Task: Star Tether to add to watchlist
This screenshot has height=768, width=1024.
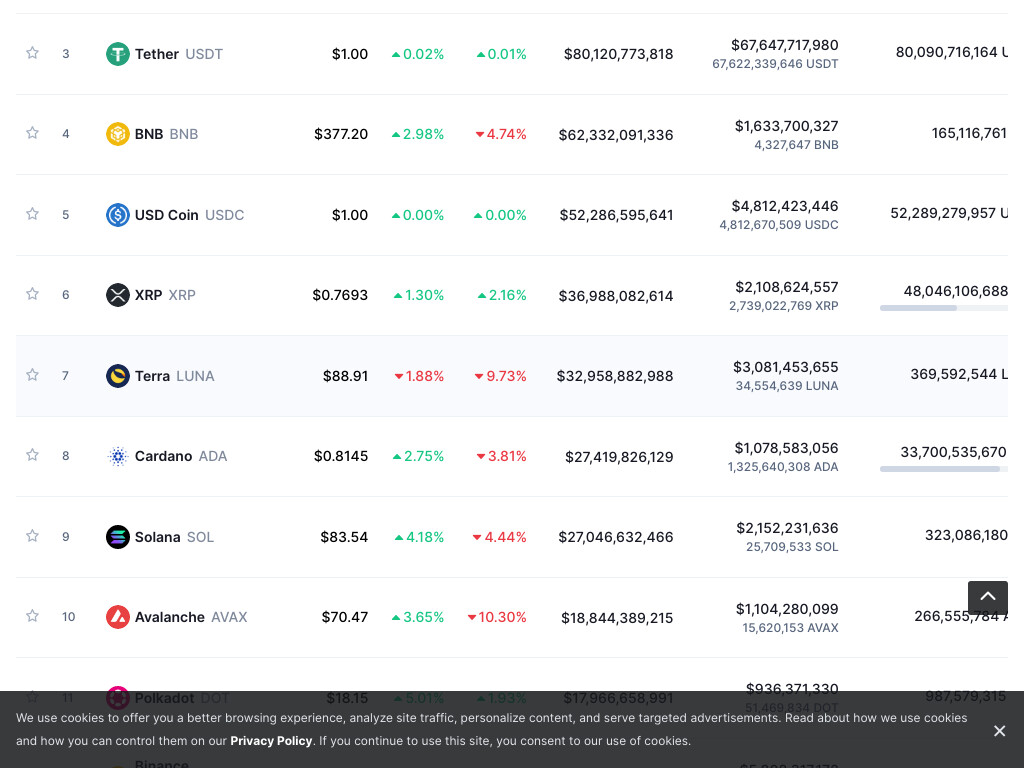Action: pos(32,53)
